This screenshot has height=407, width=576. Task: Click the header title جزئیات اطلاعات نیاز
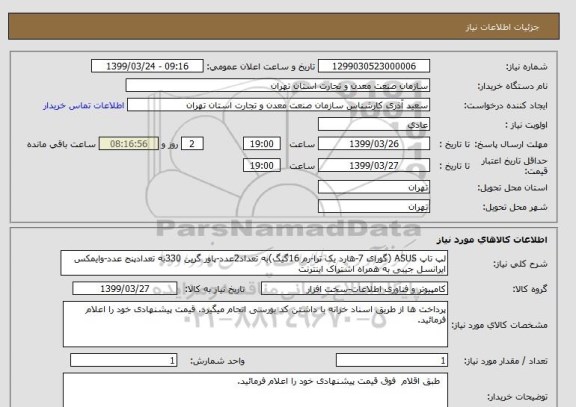point(502,28)
